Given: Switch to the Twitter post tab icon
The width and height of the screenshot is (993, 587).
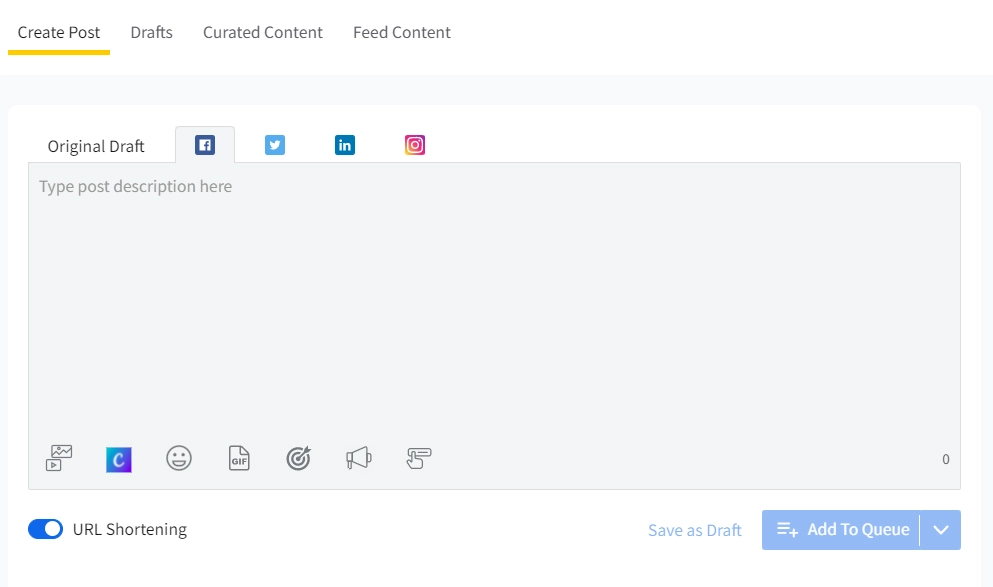Looking at the screenshot, I should 275,145.
